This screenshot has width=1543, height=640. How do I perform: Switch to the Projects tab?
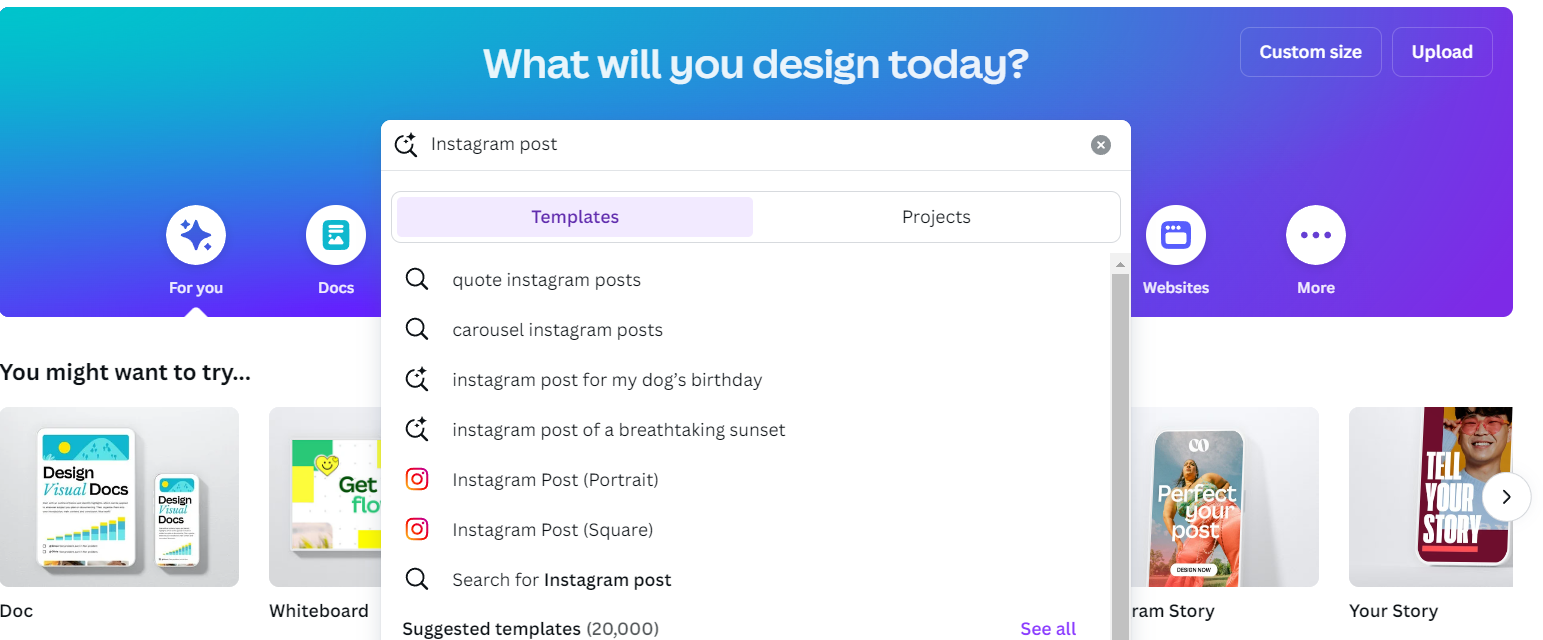coord(936,217)
